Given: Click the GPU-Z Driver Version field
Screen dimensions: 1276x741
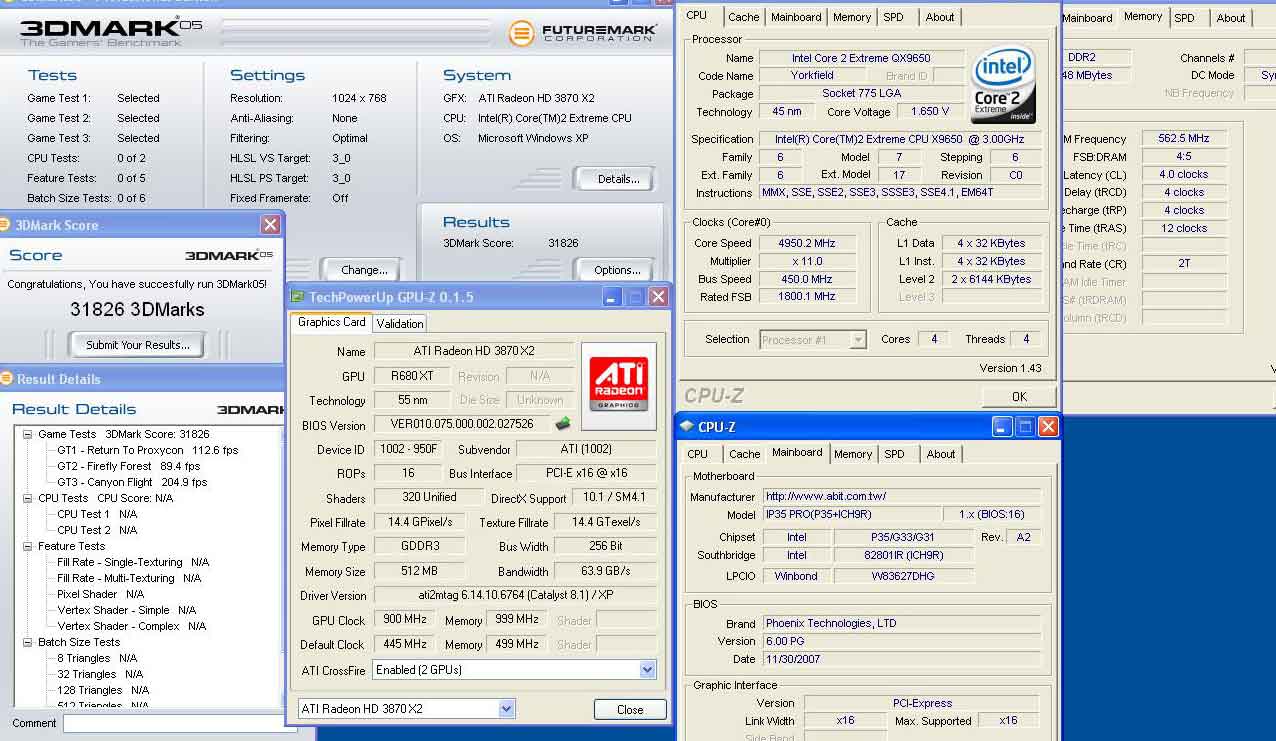Looking at the screenshot, I should pos(515,596).
